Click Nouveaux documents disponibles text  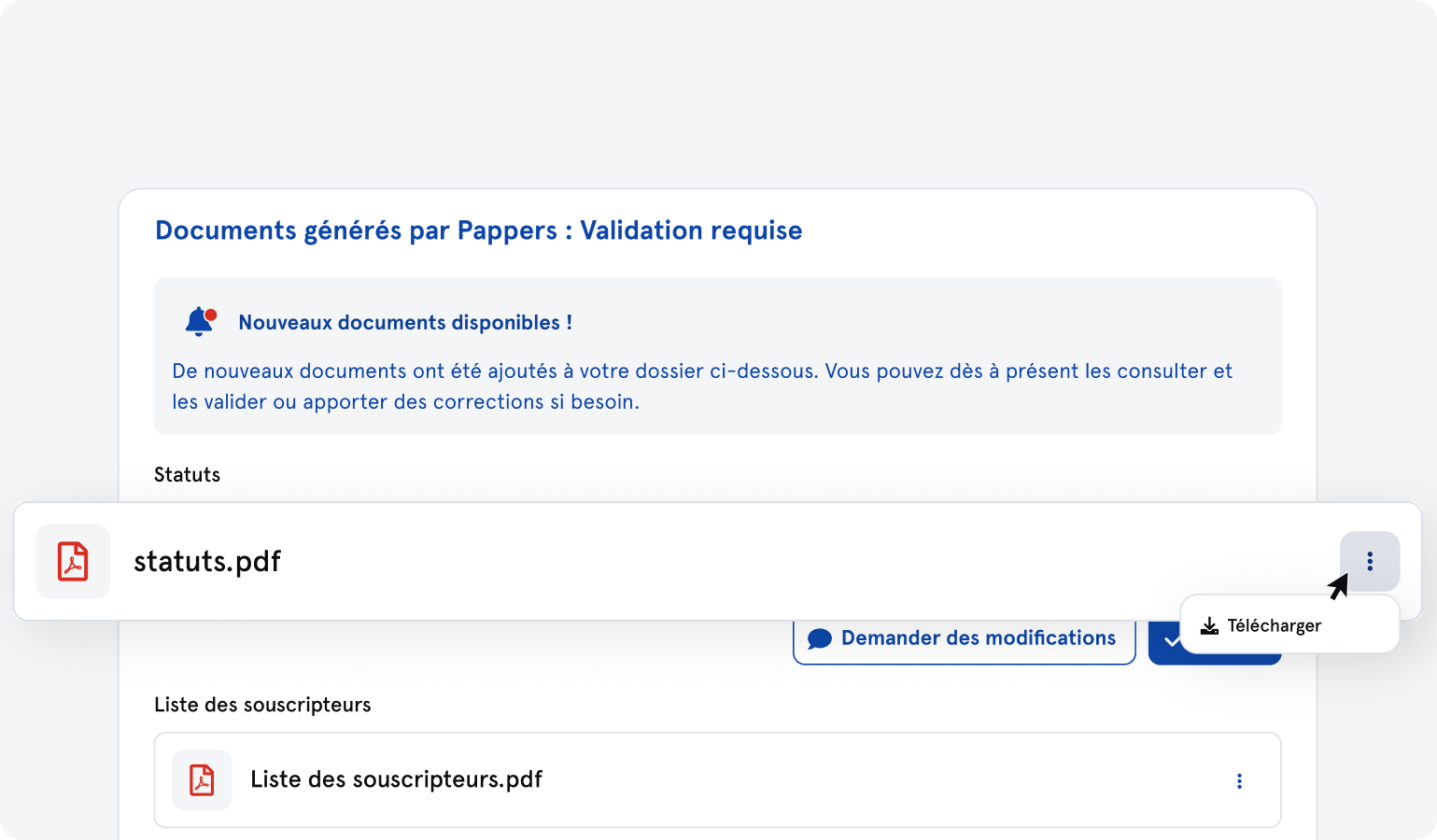pos(405,322)
